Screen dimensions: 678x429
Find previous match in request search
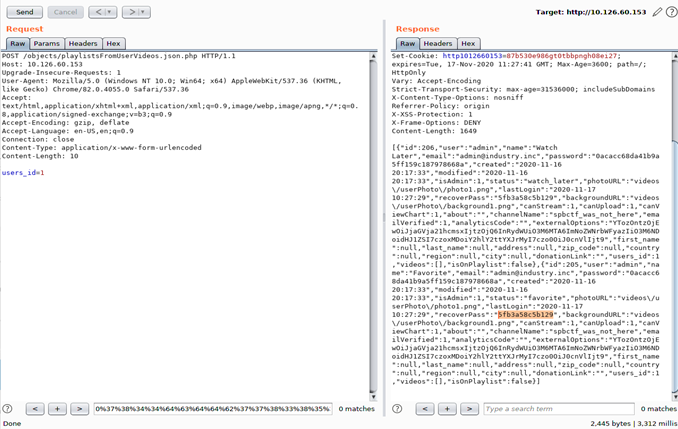[35, 409]
